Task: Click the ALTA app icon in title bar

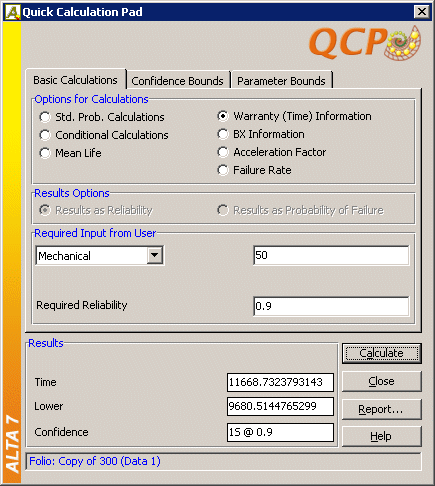Action: coord(13,12)
